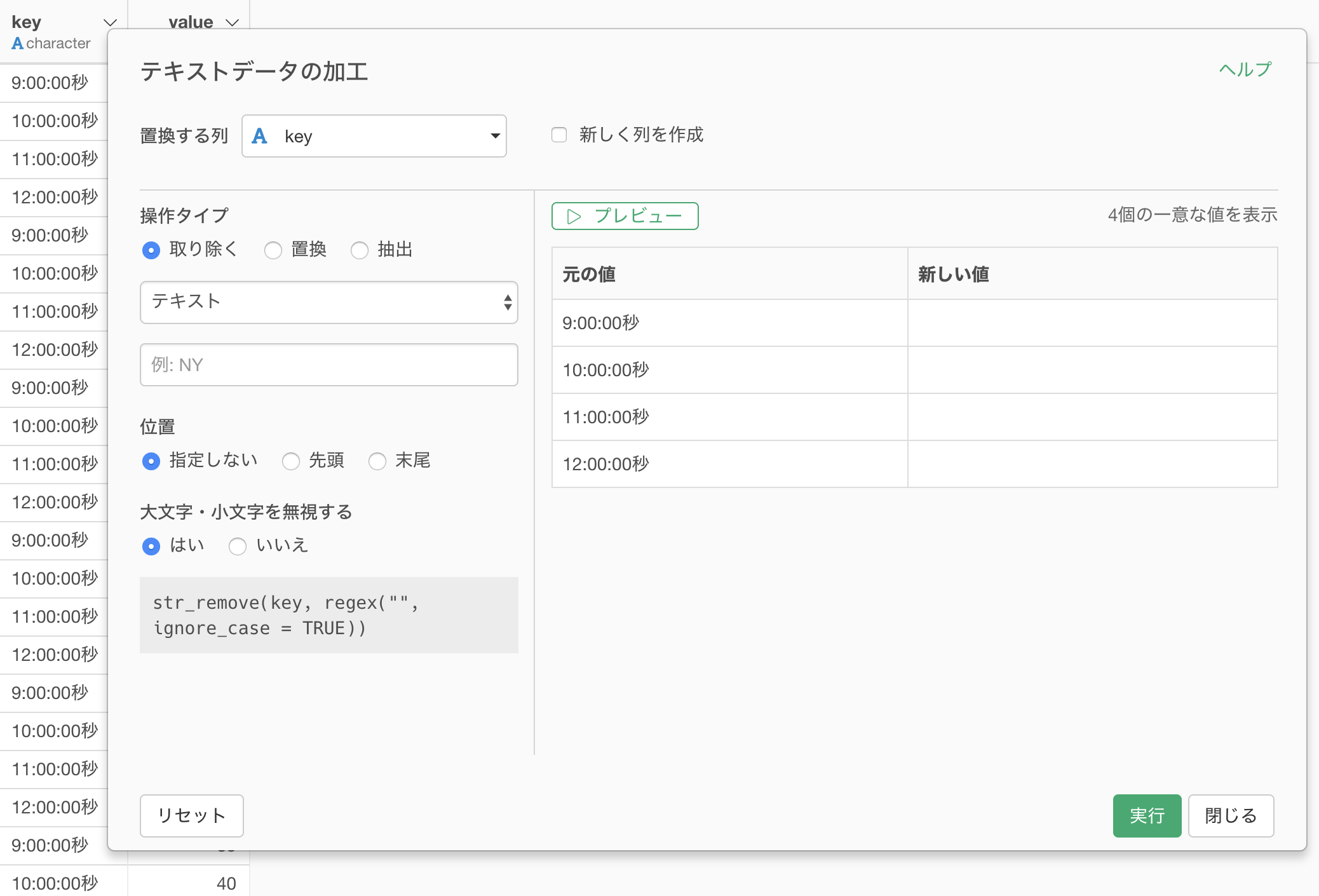The image size is (1319, 896).
Task: Click the 4個の一意な値を表示 label
Action: pyautogui.click(x=1193, y=215)
